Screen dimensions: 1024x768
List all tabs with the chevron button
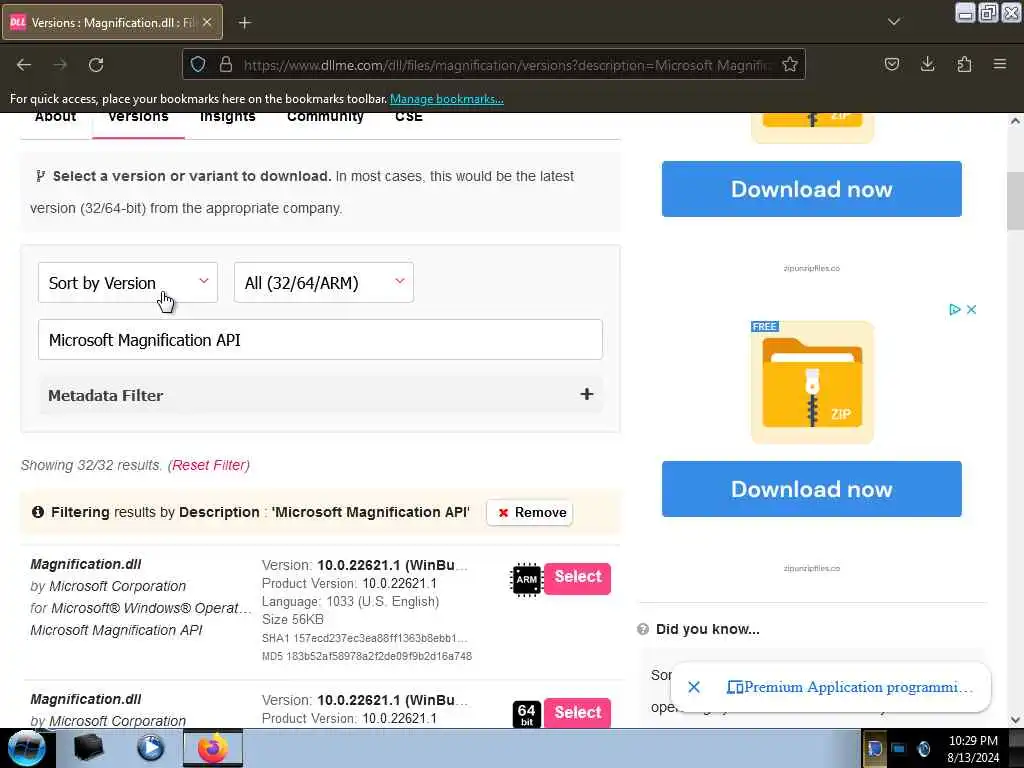click(894, 22)
